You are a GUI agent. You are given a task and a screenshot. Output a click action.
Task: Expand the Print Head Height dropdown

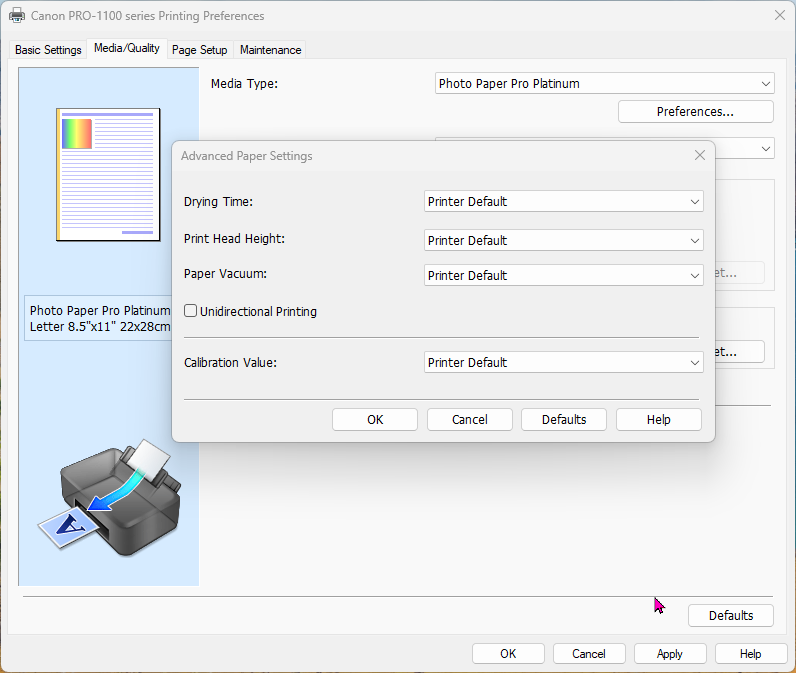[x=563, y=241]
